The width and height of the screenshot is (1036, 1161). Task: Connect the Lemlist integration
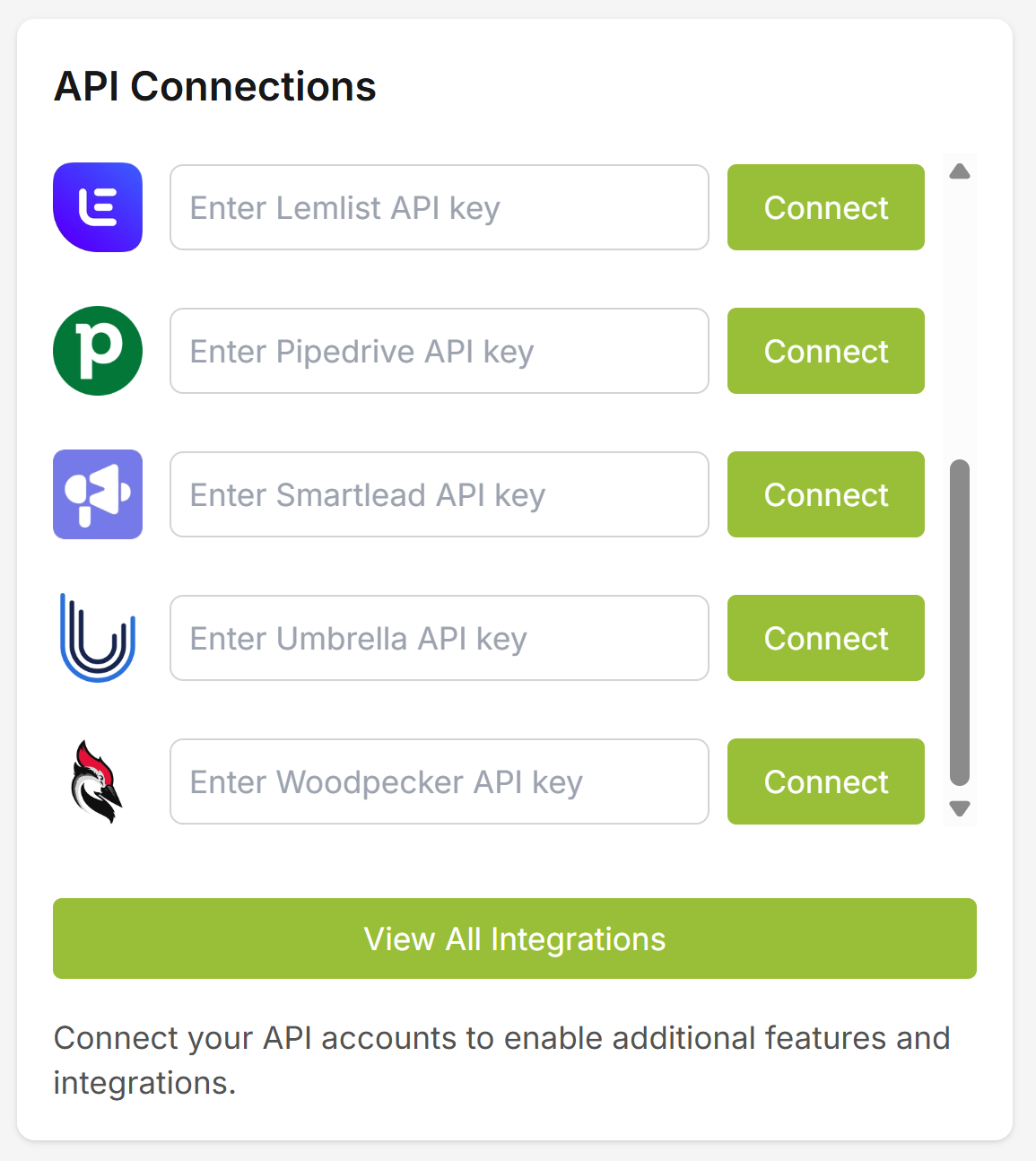[825, 207]
